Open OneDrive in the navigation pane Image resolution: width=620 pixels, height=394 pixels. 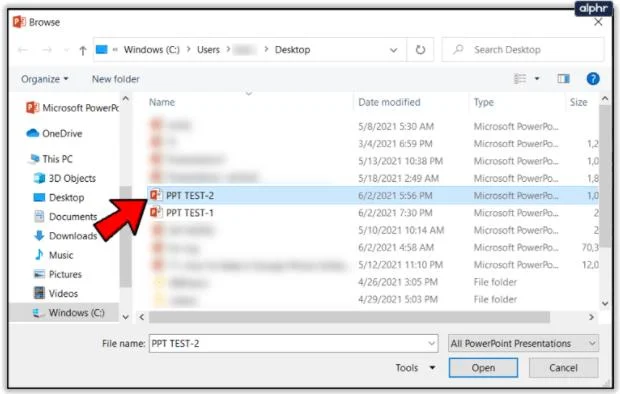[55, 134]
